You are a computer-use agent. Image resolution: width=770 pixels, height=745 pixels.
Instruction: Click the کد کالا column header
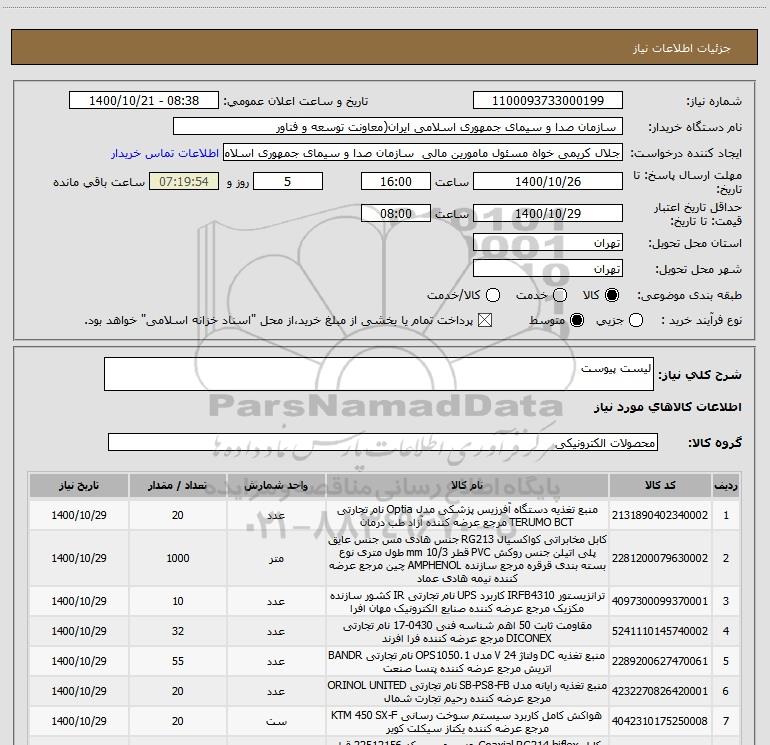(660, 486)
